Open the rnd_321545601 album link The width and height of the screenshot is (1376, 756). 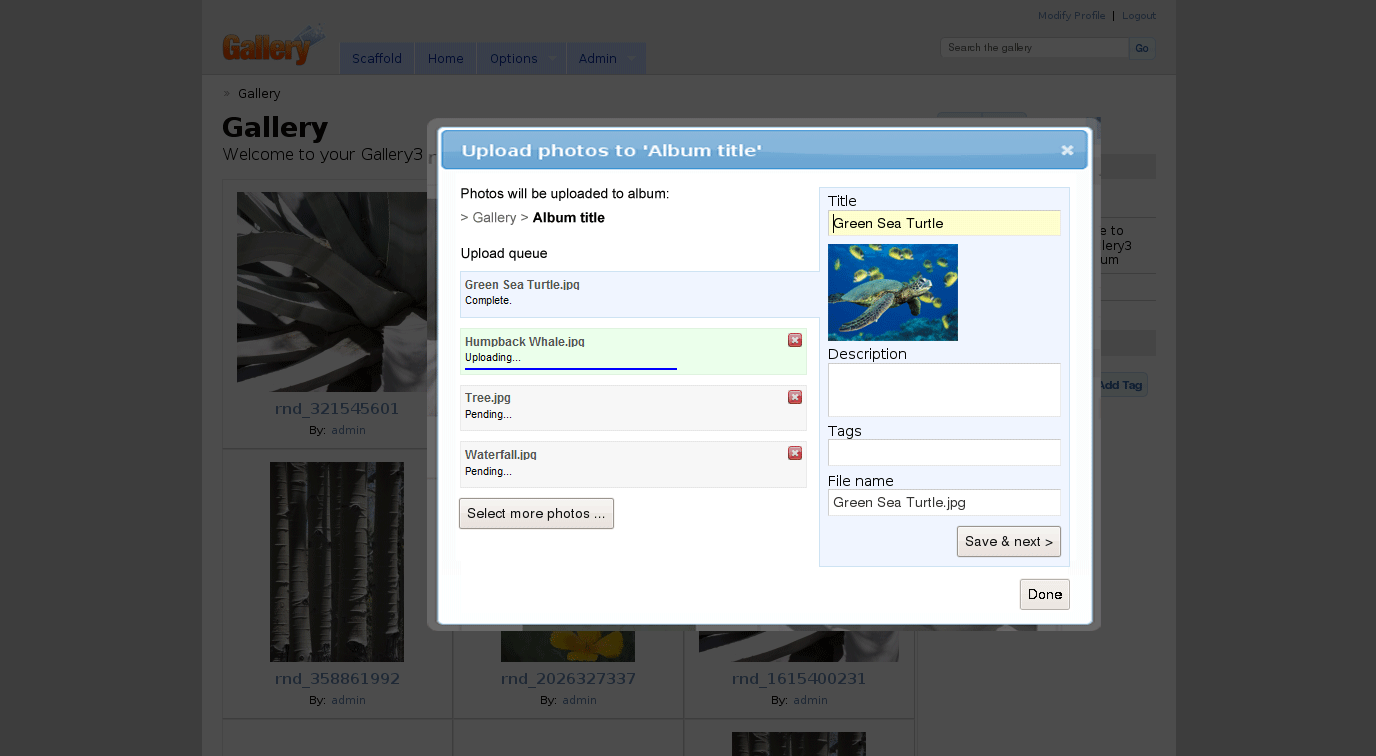(x=337, y=409)
